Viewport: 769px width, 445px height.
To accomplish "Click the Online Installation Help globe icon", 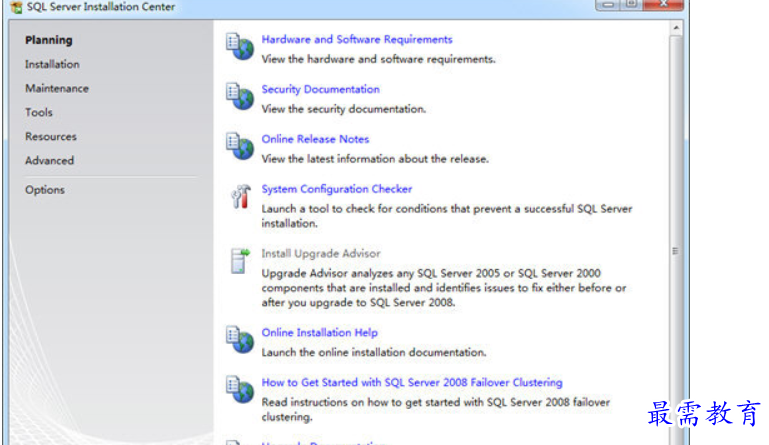I will point(240,340).
